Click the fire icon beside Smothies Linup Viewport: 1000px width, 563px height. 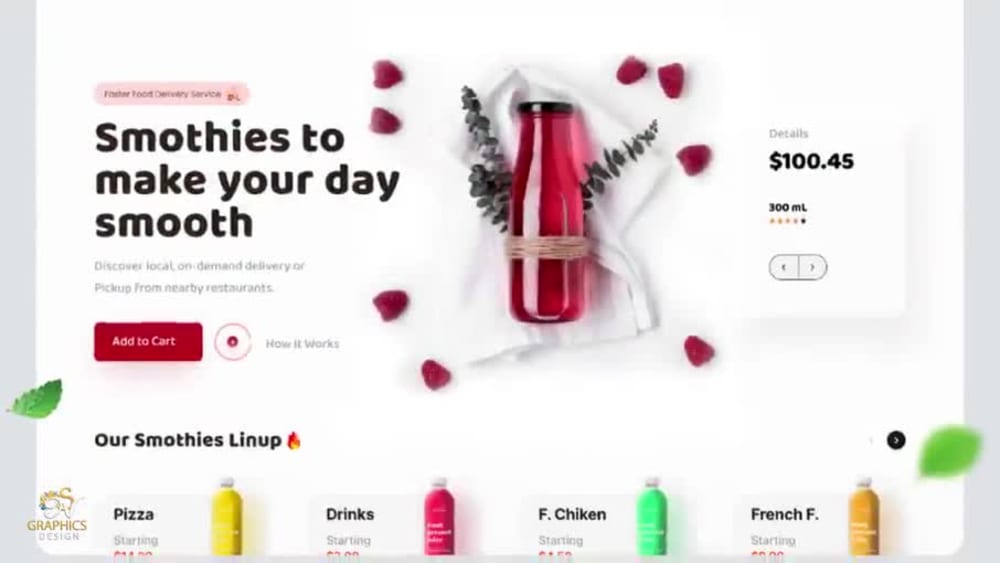pos(294,440)
